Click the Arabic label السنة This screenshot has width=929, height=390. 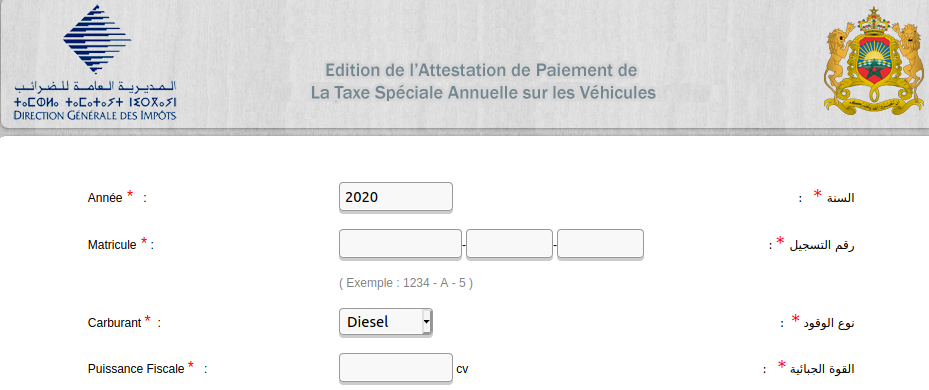coord(840,198)
